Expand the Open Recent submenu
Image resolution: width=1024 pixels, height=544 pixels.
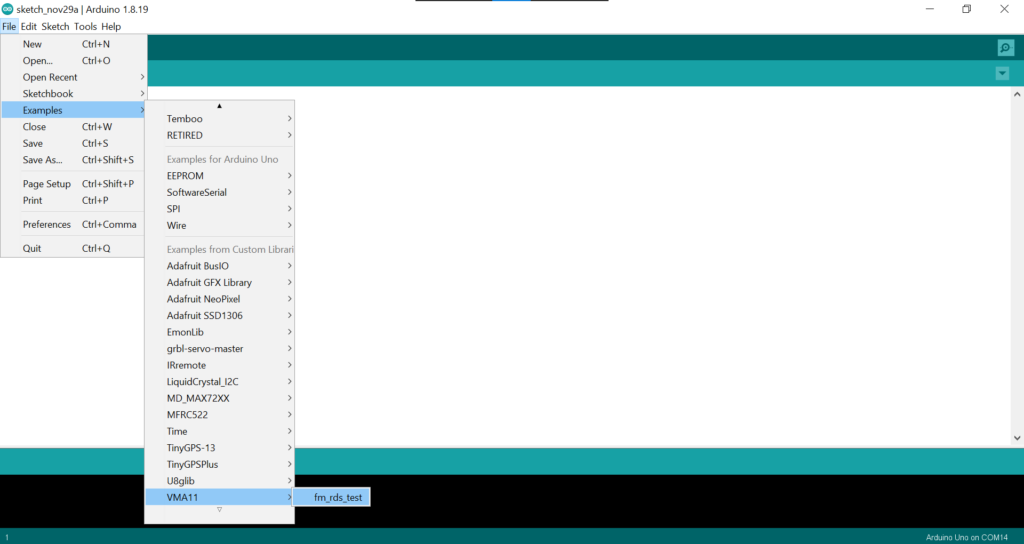50,77
